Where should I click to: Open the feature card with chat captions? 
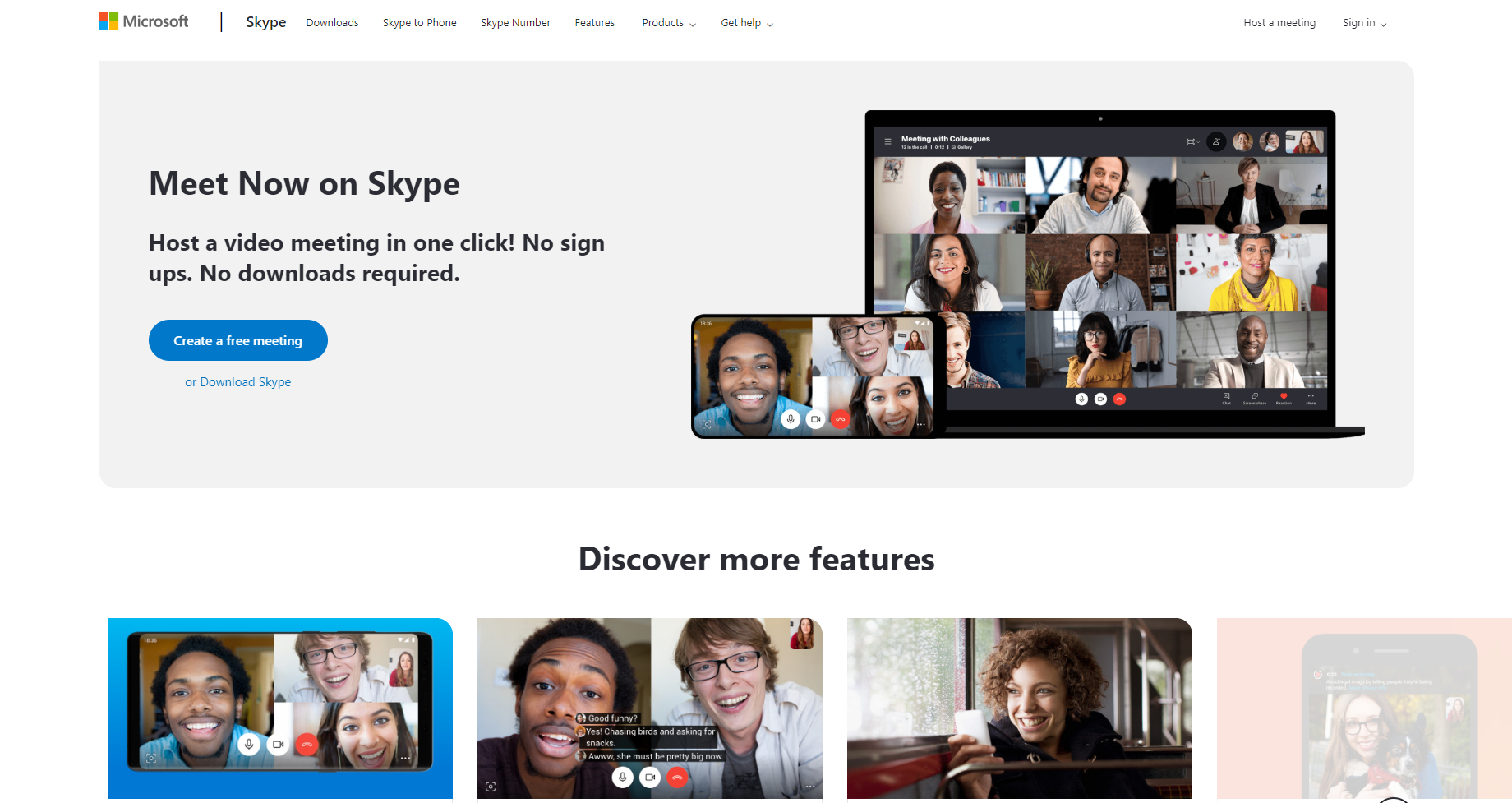click(650, 708)
